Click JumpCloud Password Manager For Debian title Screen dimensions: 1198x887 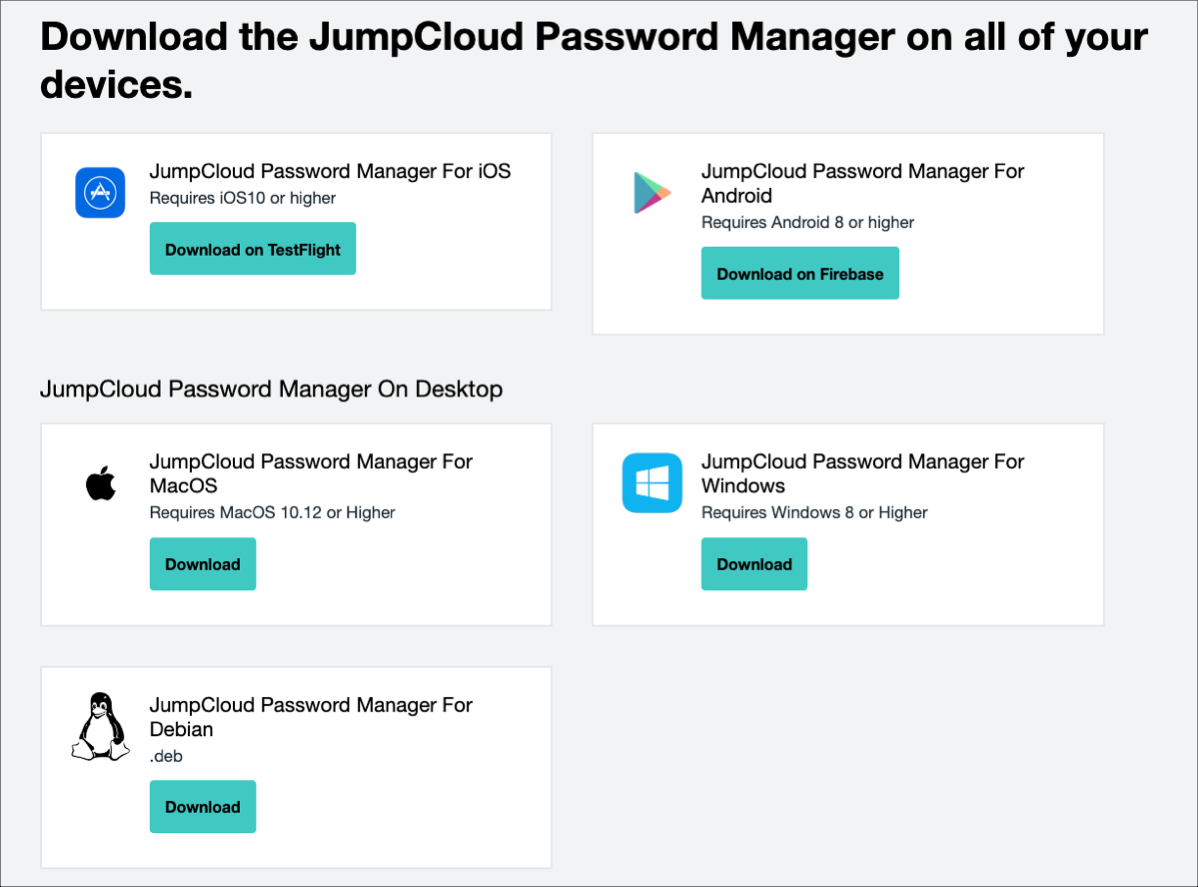point(311,716)
